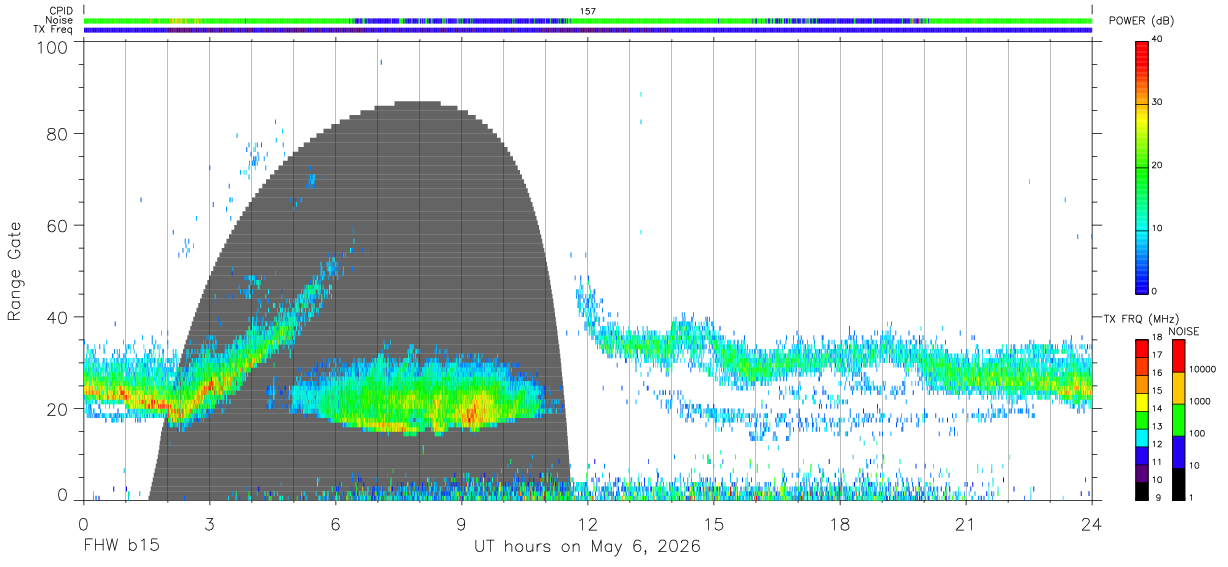This screenshot has width=1228, height=567.
Task: Click the 18 label on the TX FRQ legend
Action: 1157,337
